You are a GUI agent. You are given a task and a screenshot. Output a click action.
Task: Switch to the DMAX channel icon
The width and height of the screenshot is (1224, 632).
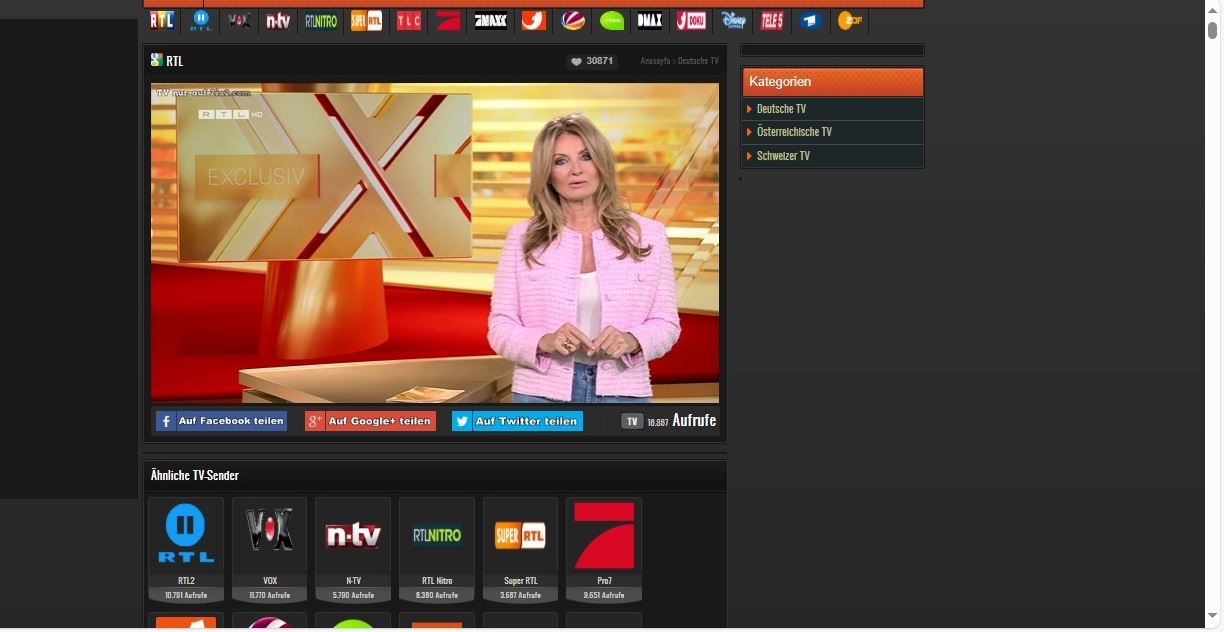pyautogui.click(x=650, y=21)
